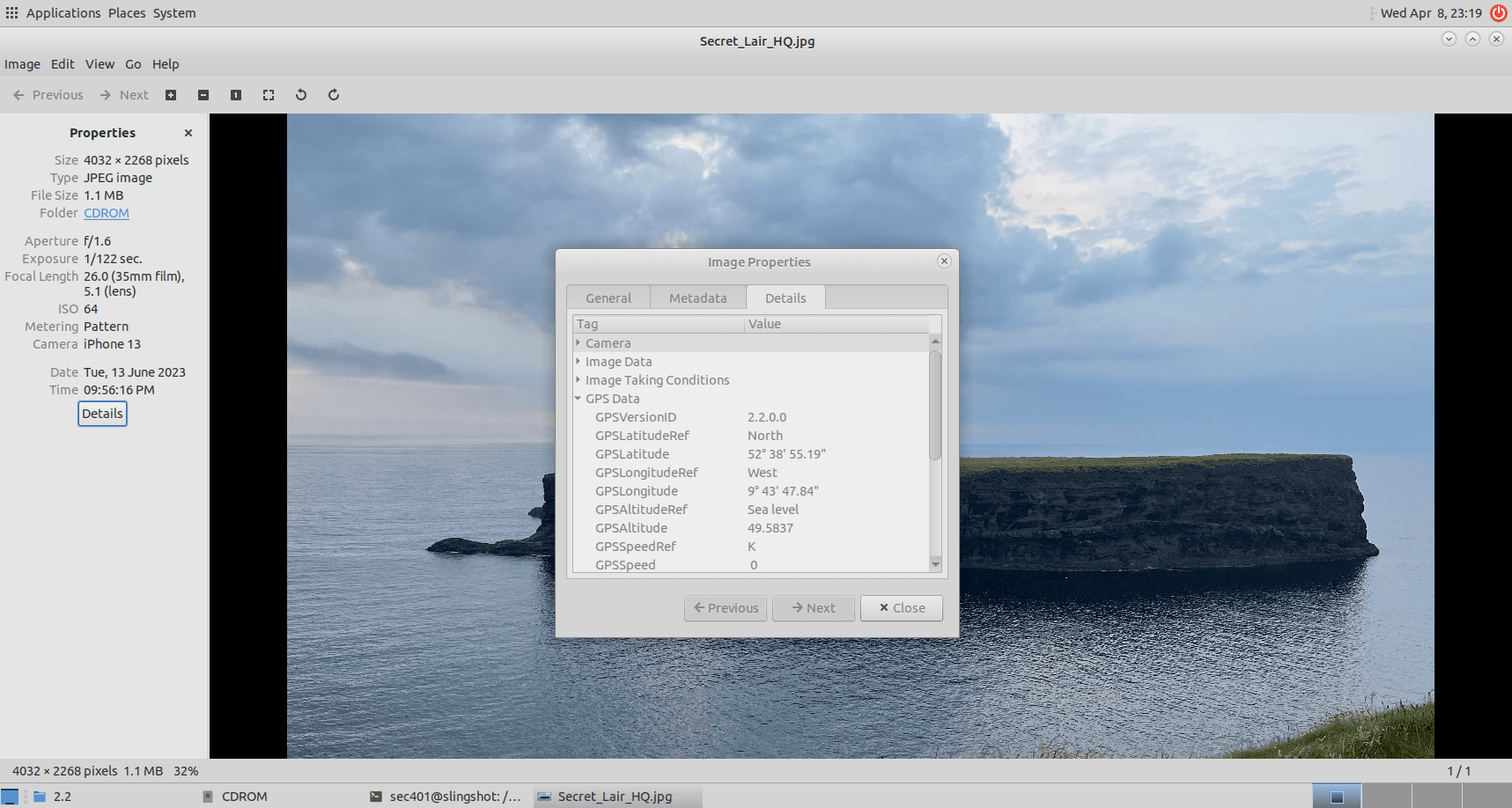1512x808 pixels.
Task: Close the Properties side panel
Action: click(188, 133)
